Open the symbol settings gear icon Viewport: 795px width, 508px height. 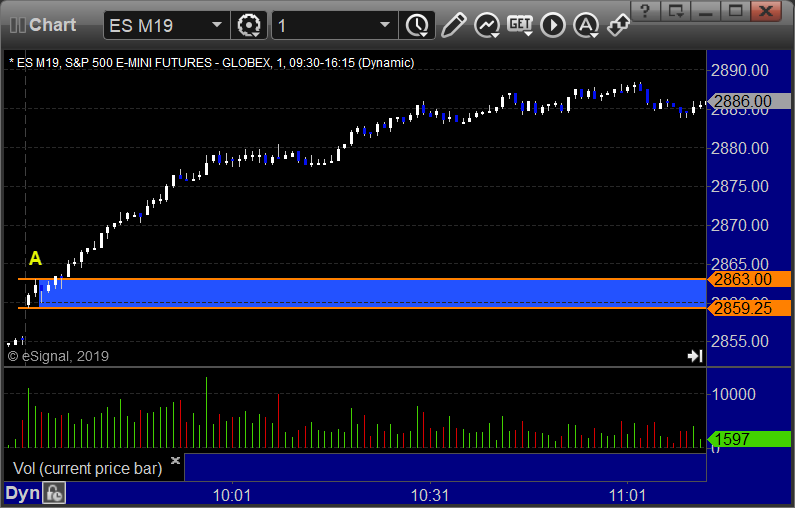[248, 25]
